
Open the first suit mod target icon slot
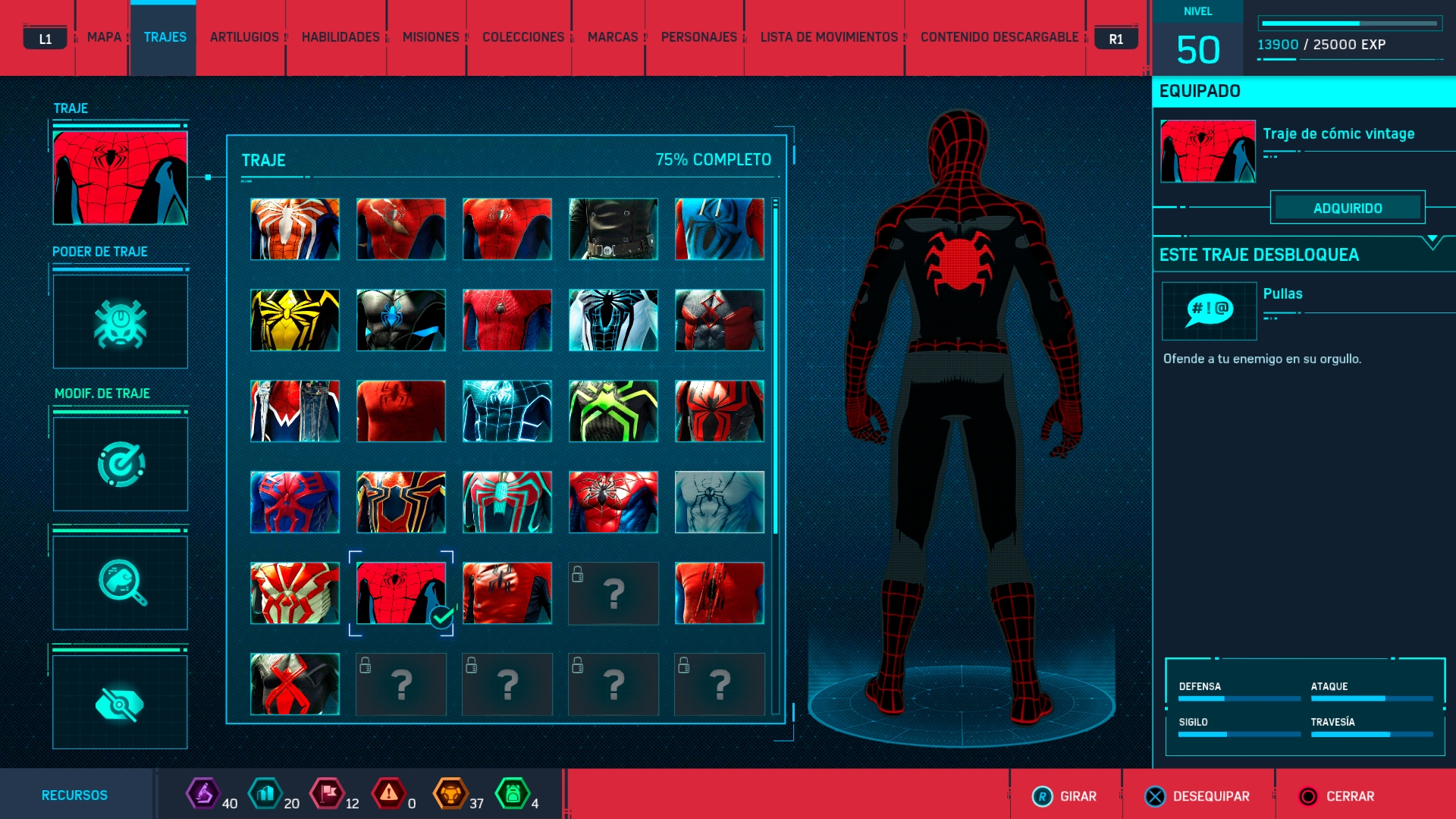click(121, 463)
